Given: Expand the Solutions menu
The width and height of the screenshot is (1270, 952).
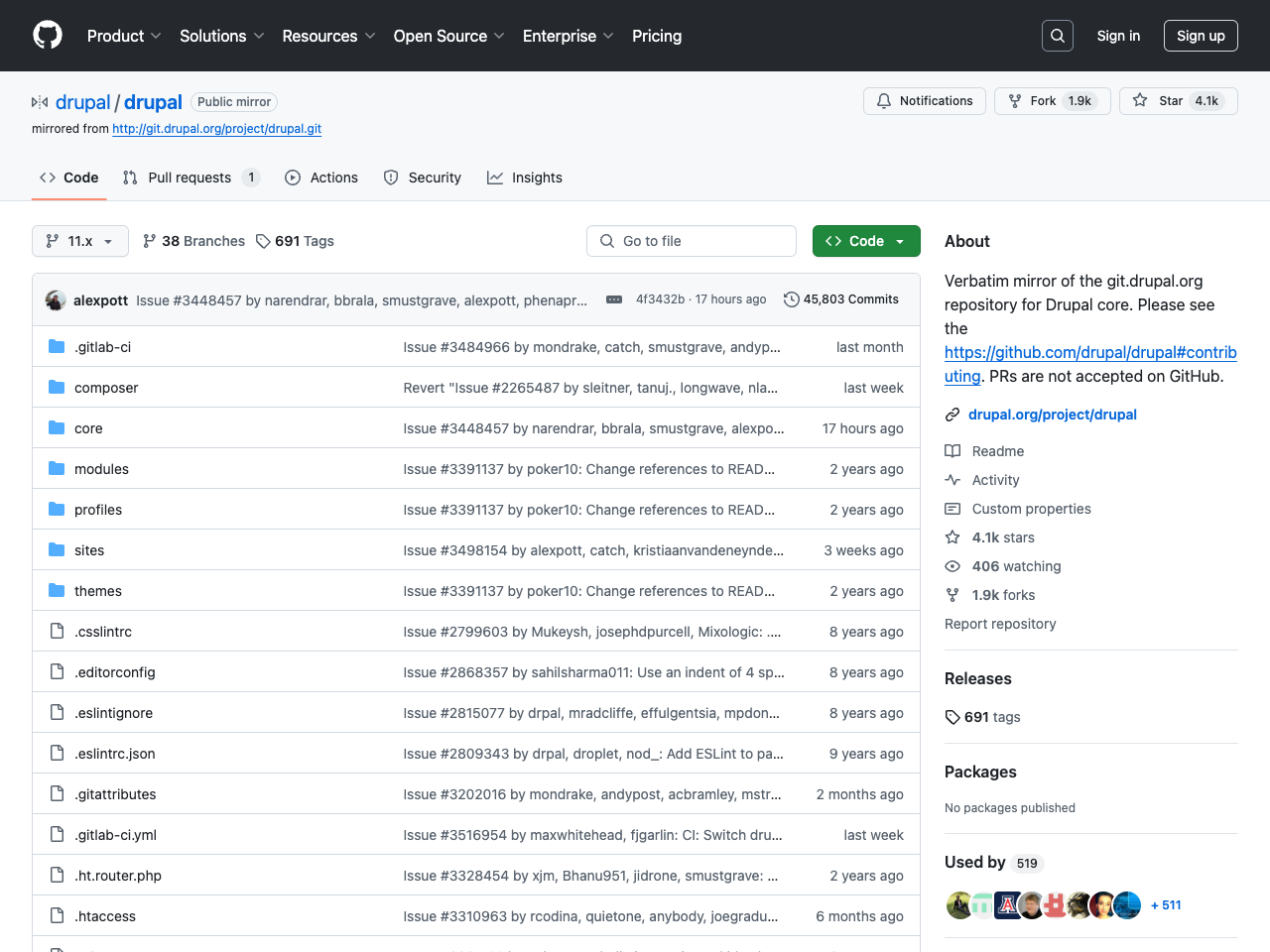Looking at the screenshot, I should pyautogui.click(x=222, y=36).
